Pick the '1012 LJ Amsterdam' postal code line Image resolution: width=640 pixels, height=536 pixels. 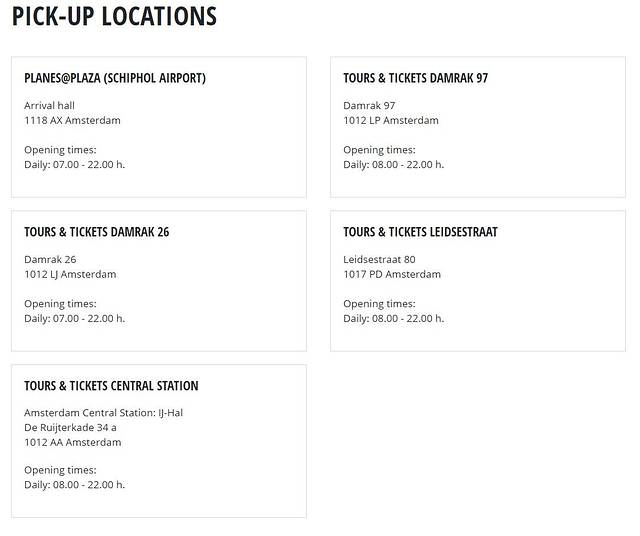(x=70, y=274)
